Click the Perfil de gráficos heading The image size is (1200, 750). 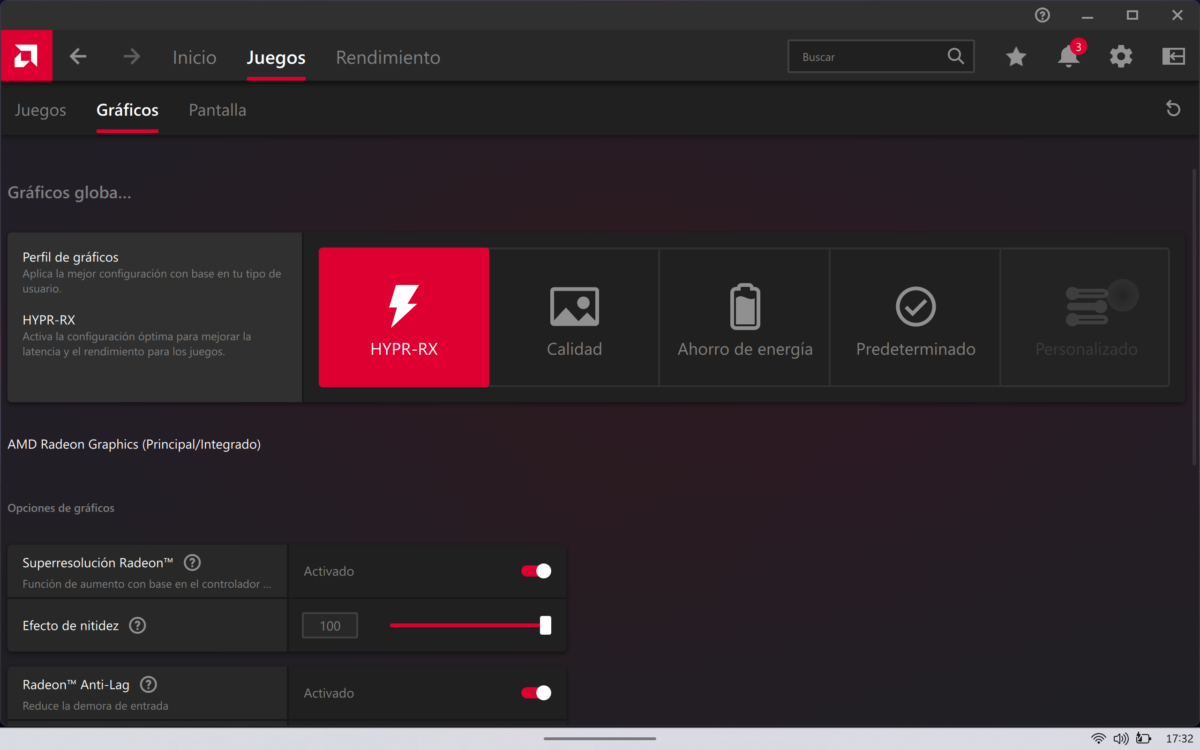71,257
